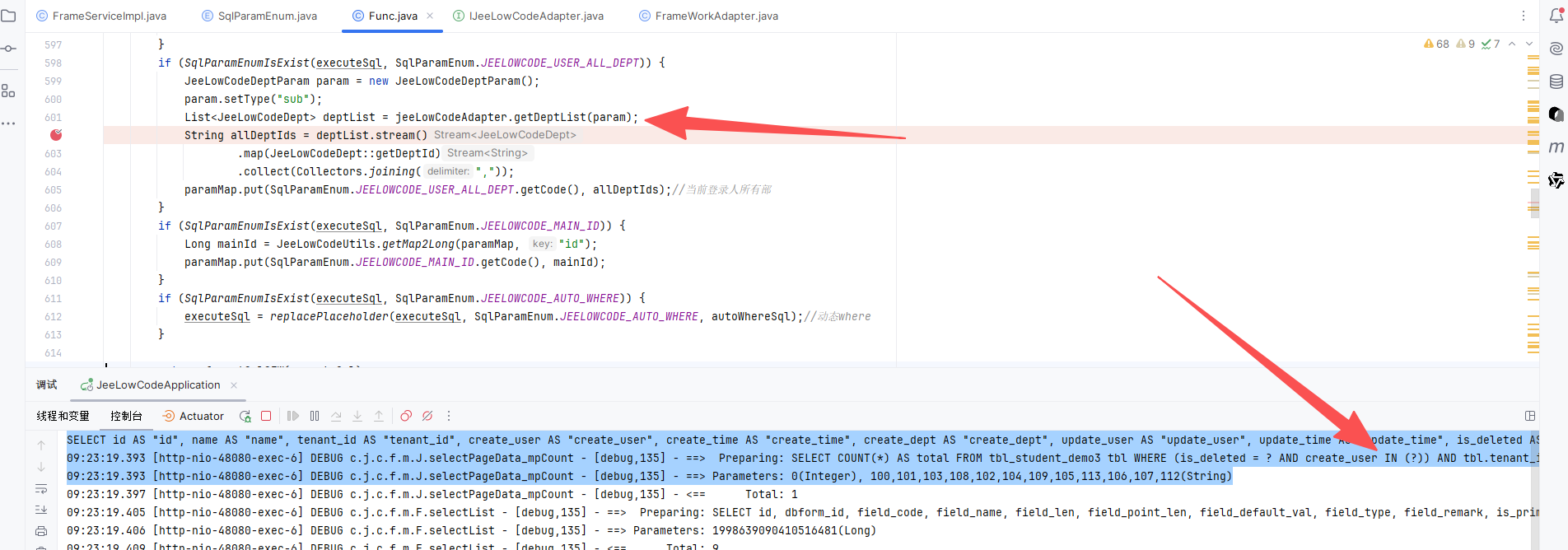Open the Database tool window icon
This screenshot has height=550, width=1568.
1556,82
